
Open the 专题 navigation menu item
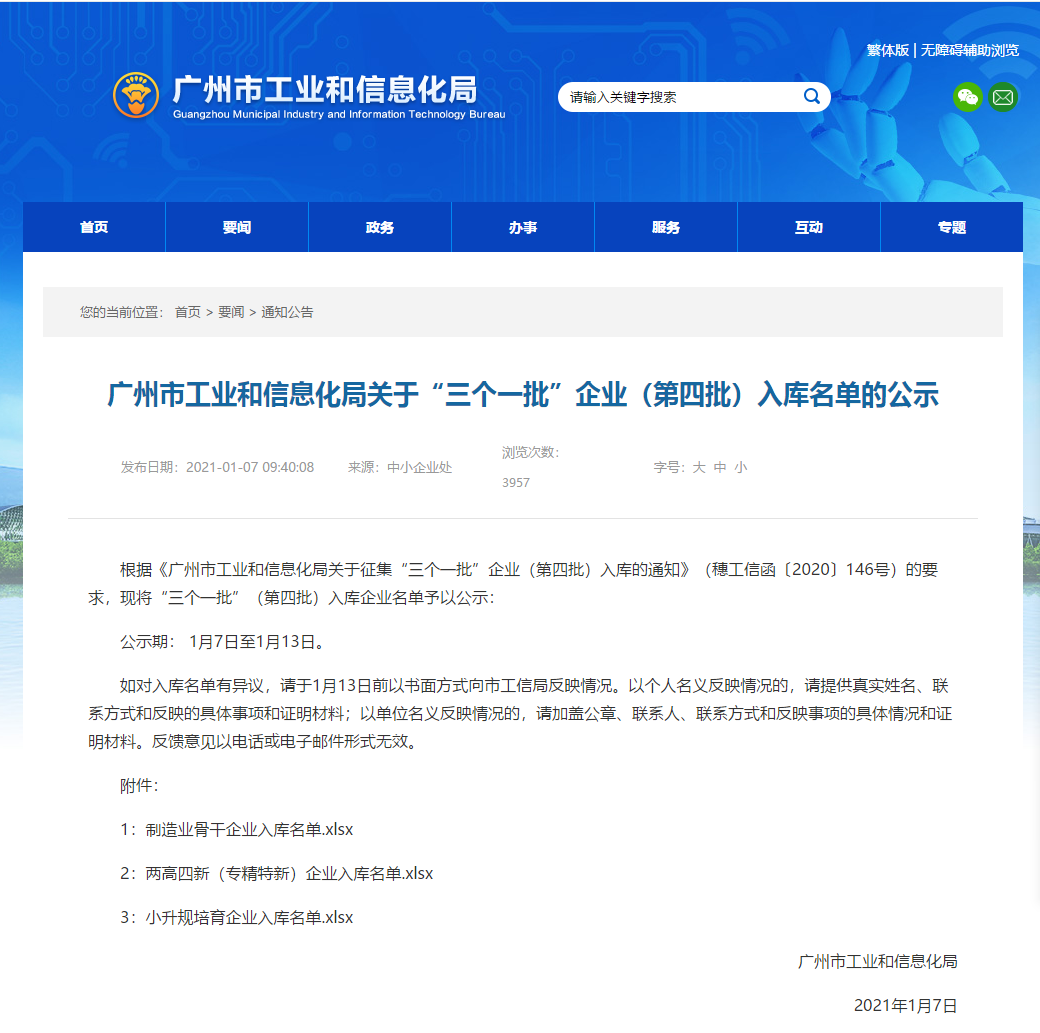tap(952, 228)
